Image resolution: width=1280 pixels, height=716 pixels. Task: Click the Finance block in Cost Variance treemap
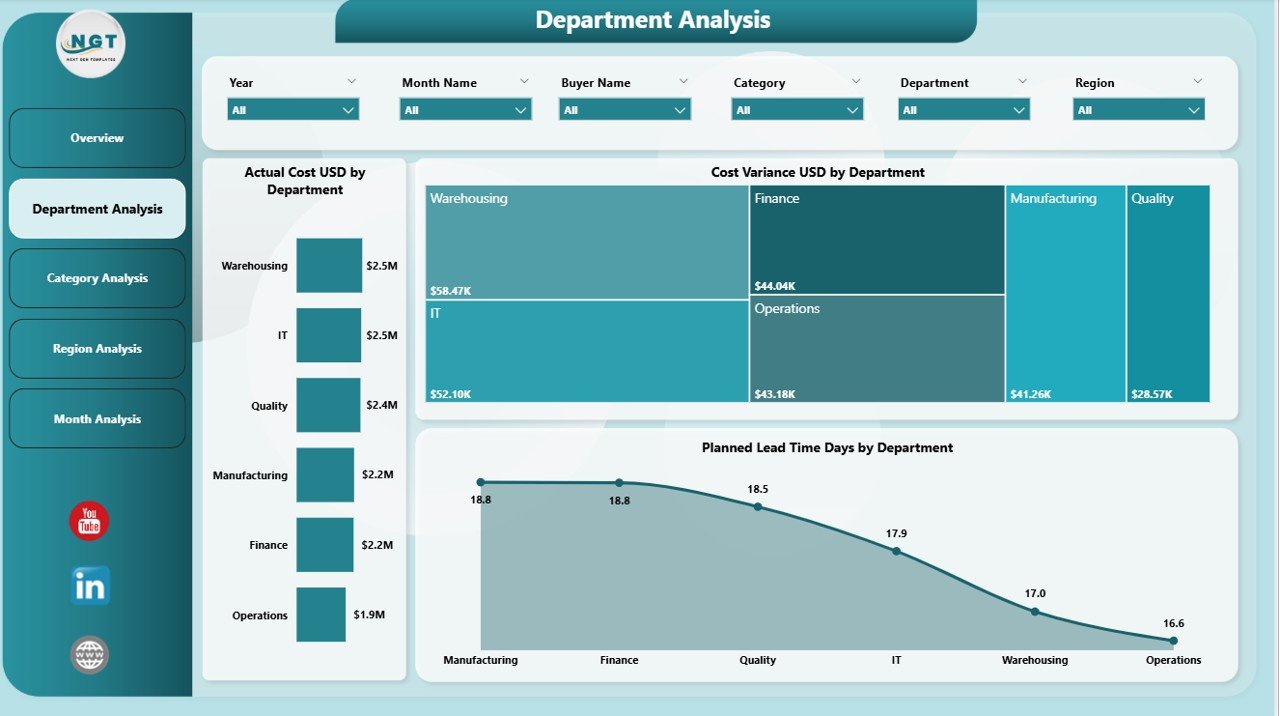point(878,240)
